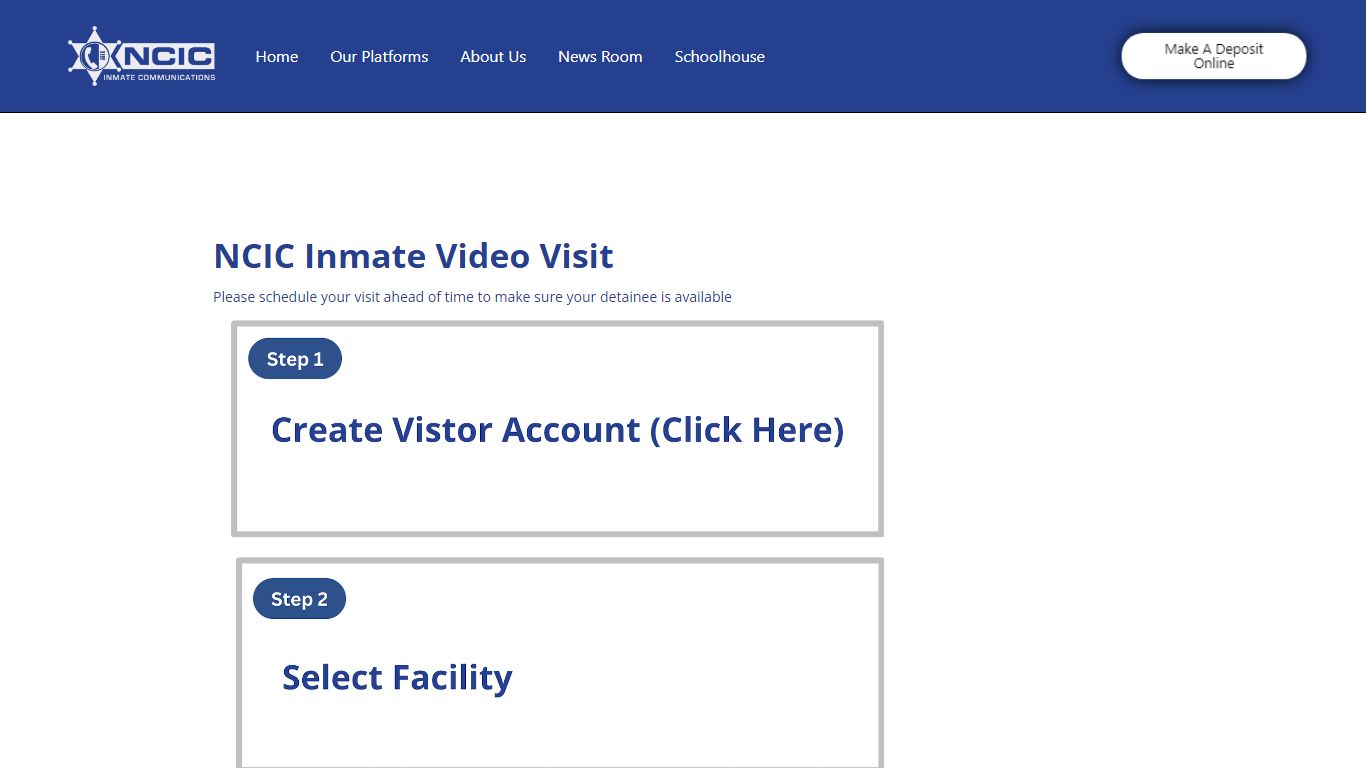Click the Inmate Communications tagline under logo

(x=160, y=77)
